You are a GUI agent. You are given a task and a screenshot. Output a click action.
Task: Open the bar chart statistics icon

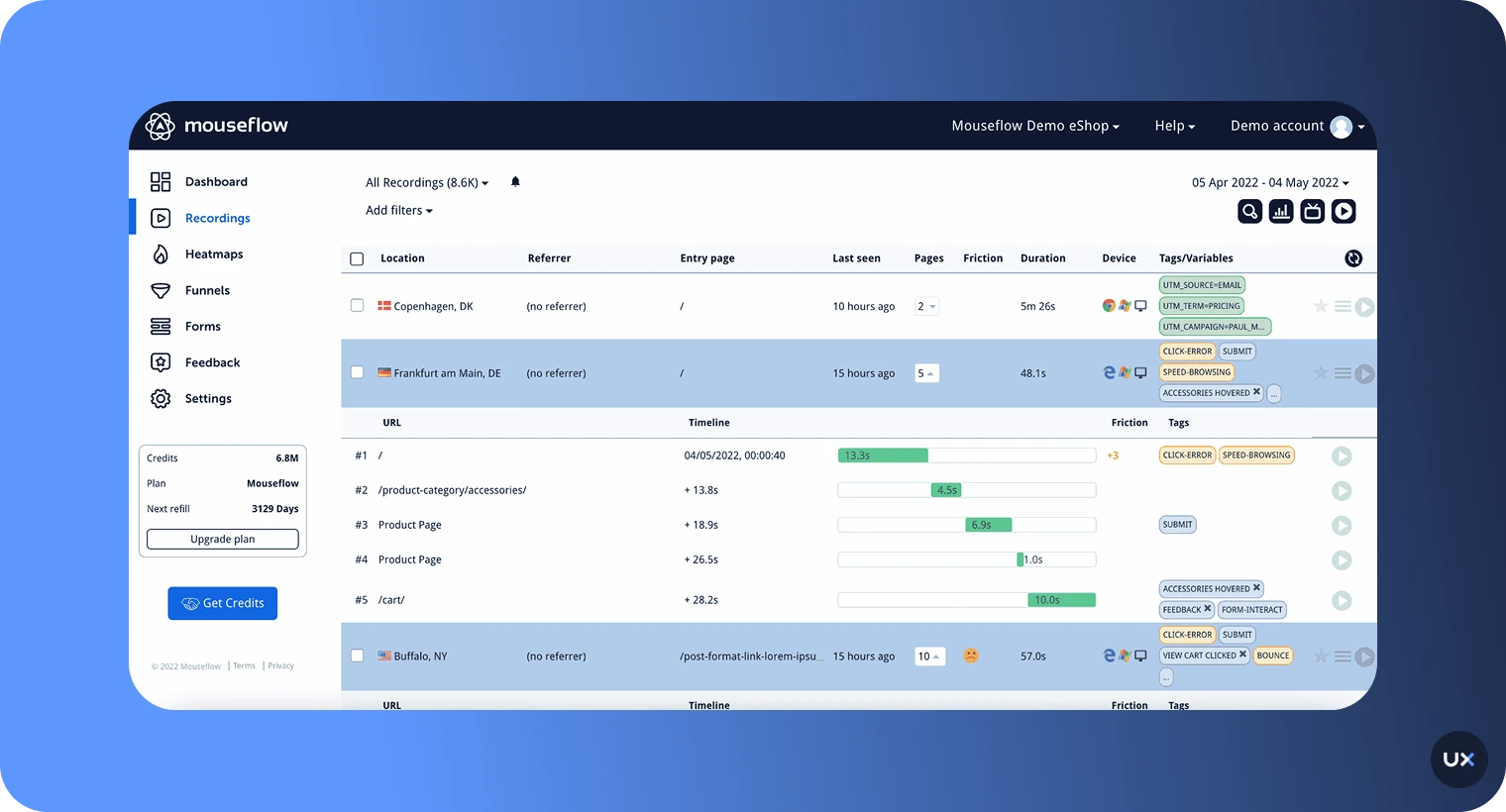click(1281, 211)
